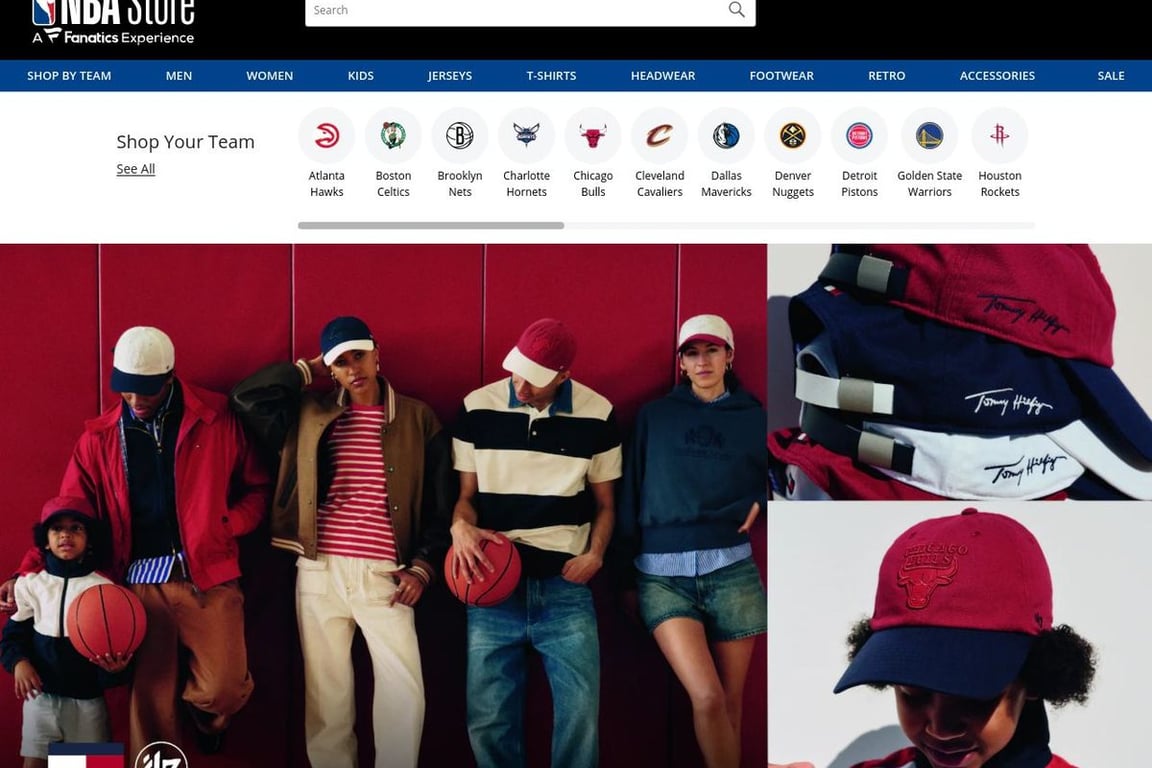Viewport: 1152px width, 768px height.
Task: Select the Houston Rockets logo icon
Action: [1000, 136]
